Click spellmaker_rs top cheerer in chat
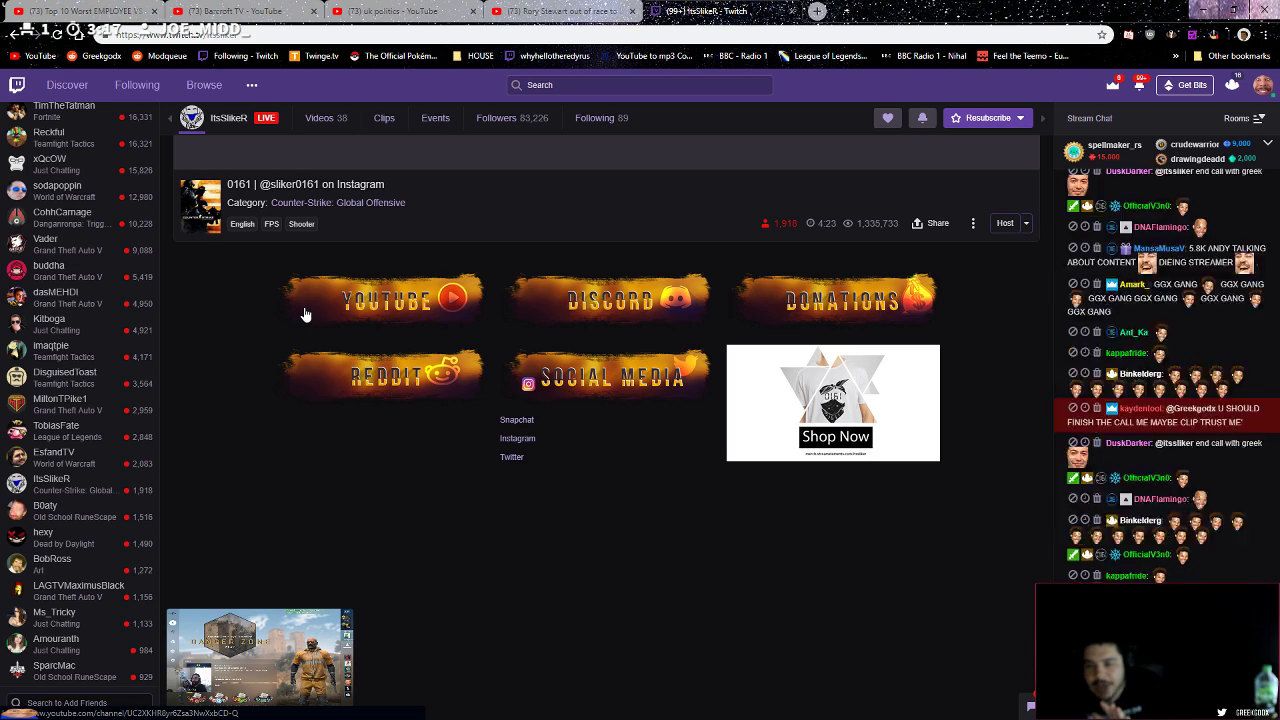 (x=1114, y=145)
